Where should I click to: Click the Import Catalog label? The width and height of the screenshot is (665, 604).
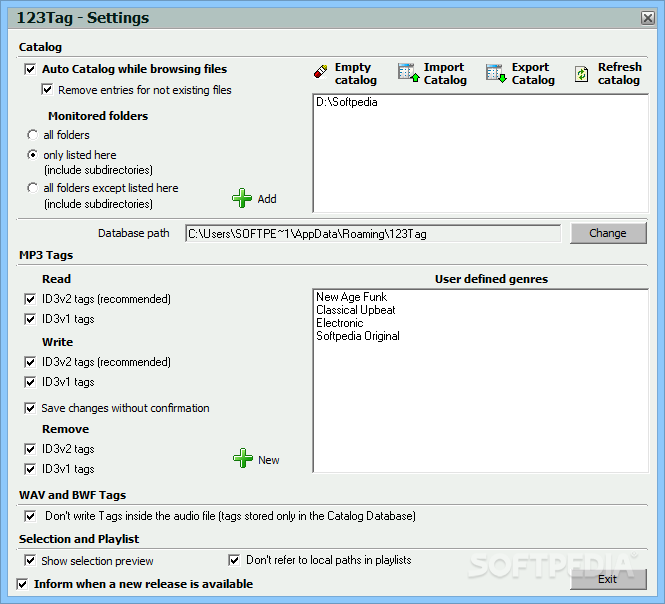click(x=445, y=73)
